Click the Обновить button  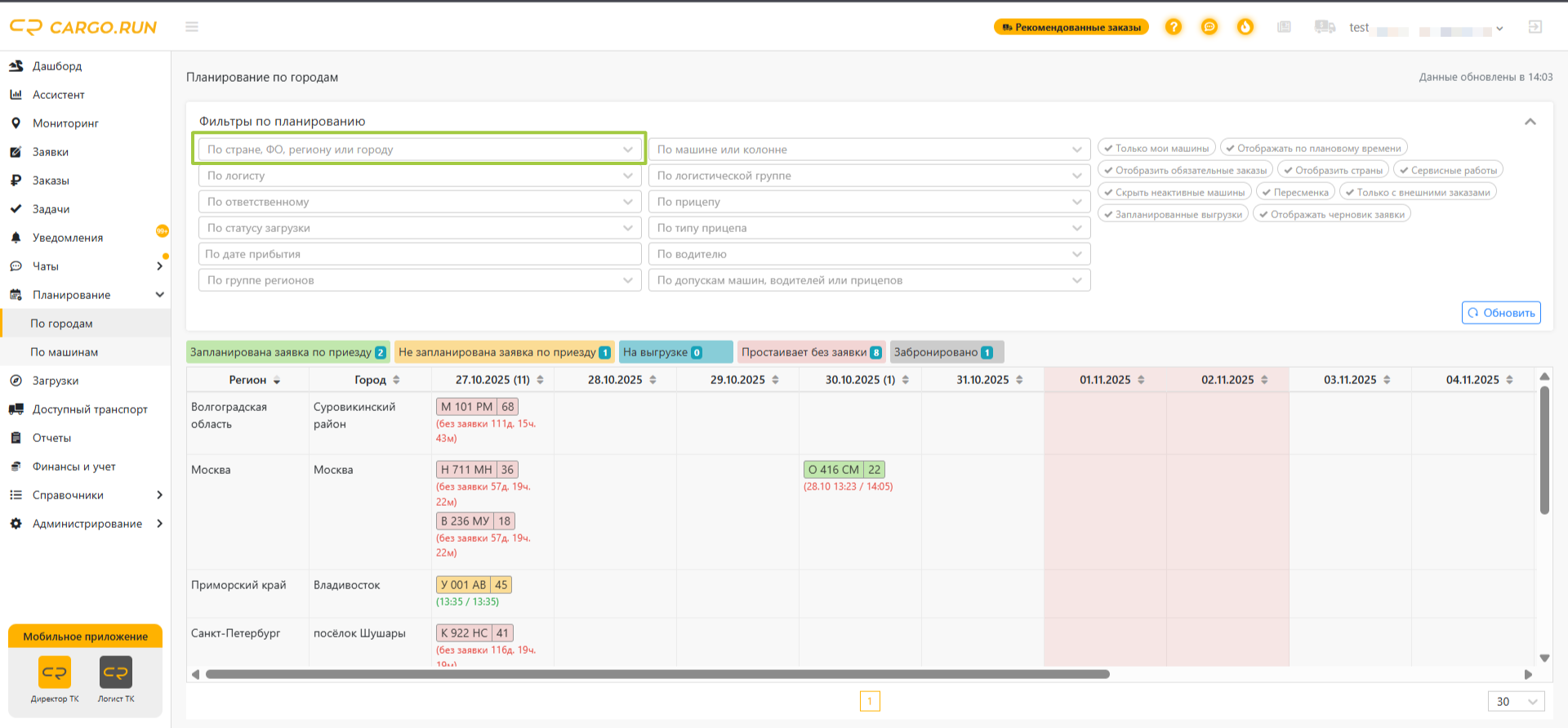pyautogui.click(x=1501, y=313)
